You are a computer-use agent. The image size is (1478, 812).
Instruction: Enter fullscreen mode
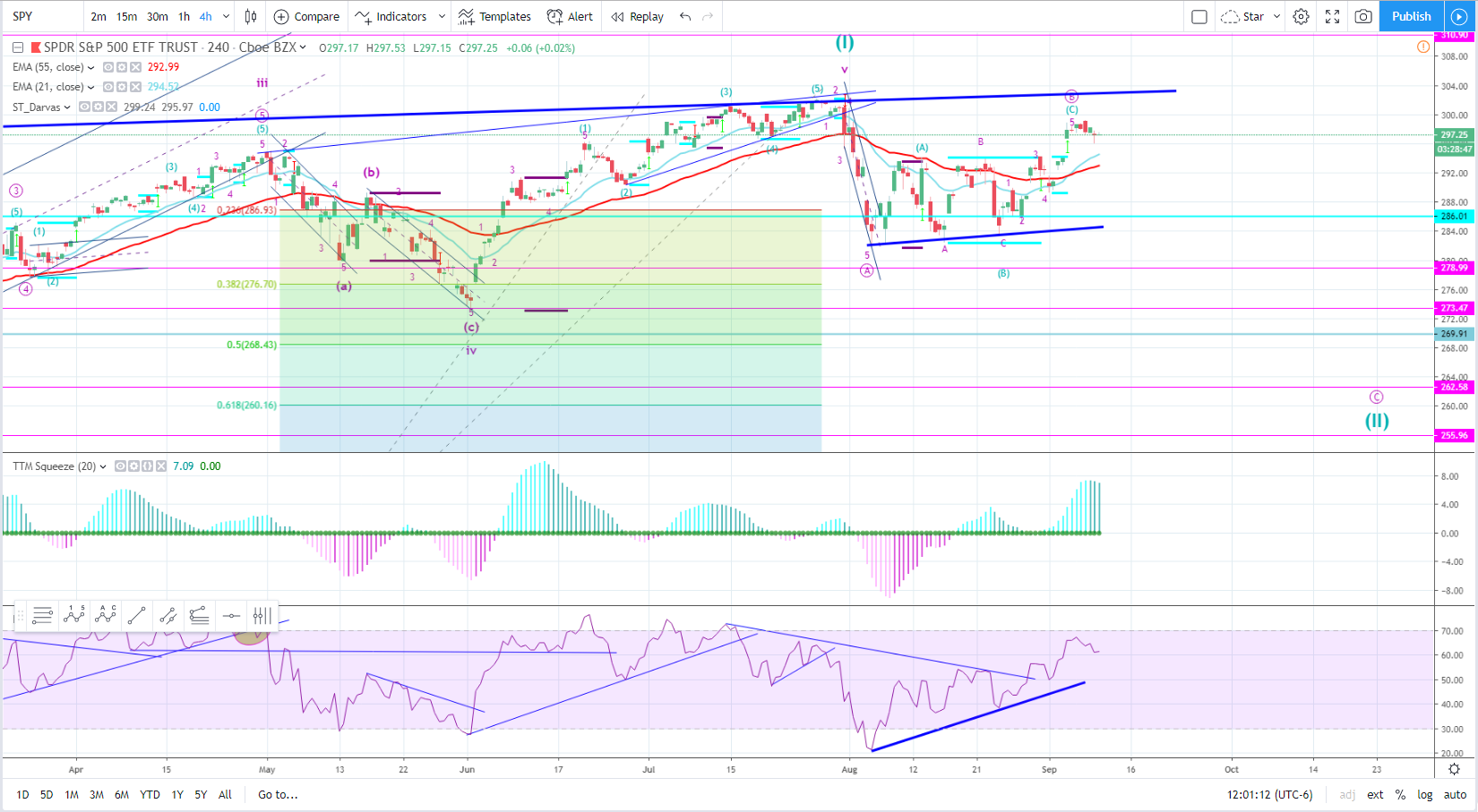tap(1332, 16)
